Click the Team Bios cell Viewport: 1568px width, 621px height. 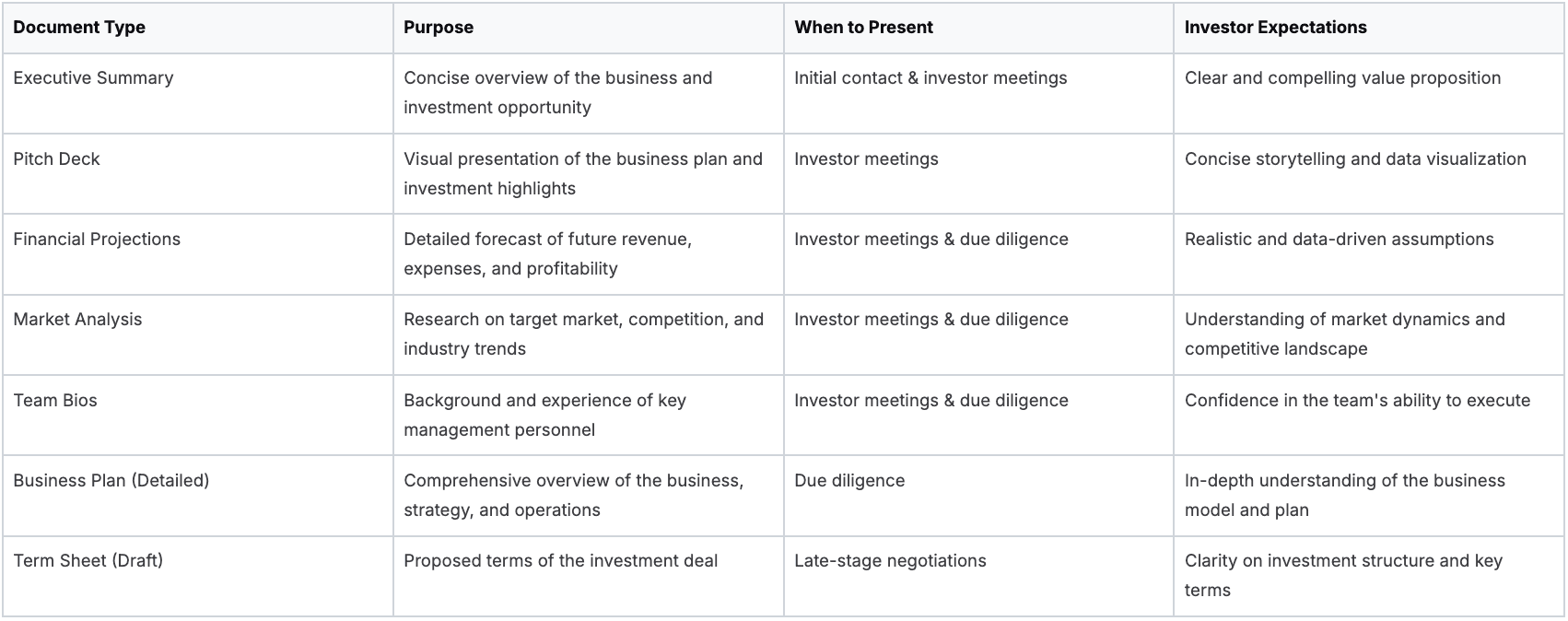point(55,401)
